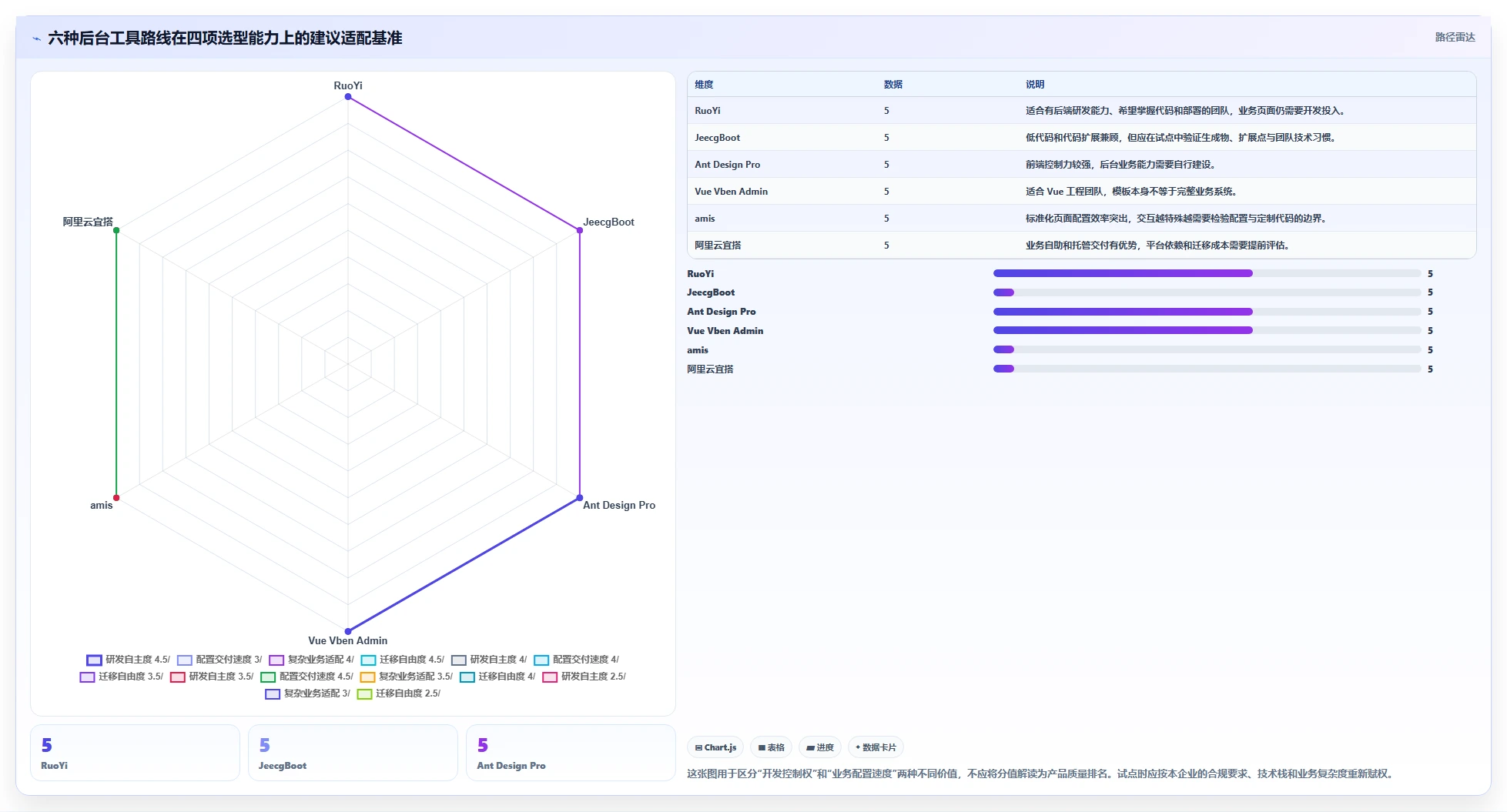Click description 业务自助和托管交付有优势
This screenshot has height=812, width=1507.
pyautogui.click(x=1157, y=246)
